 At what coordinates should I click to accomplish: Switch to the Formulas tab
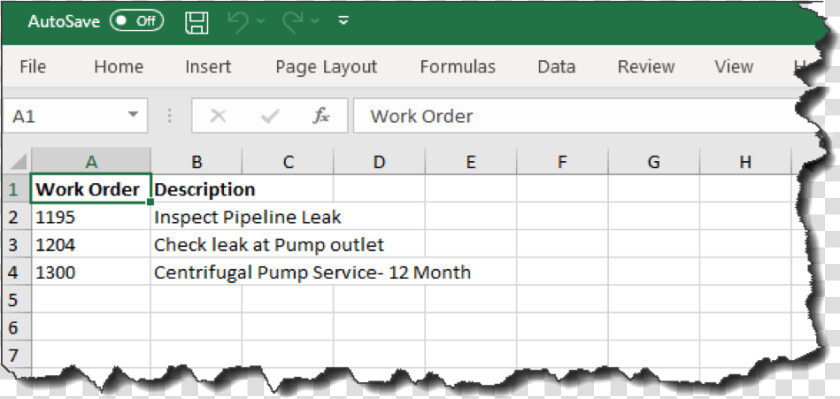458,67
